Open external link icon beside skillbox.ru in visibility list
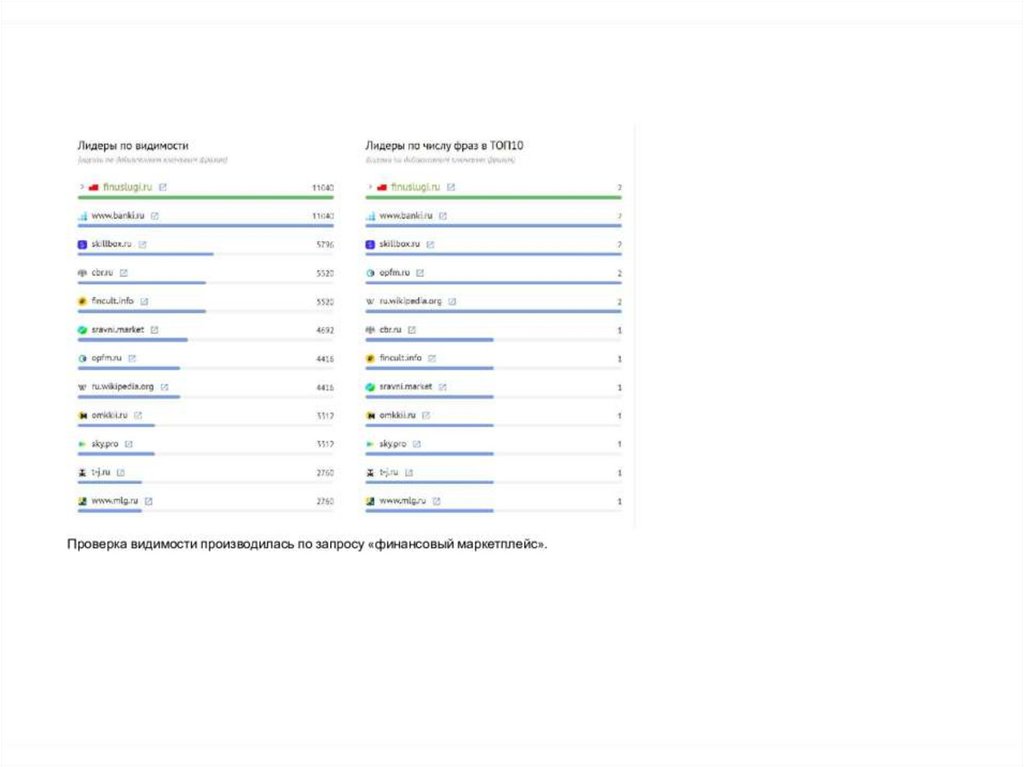Viewport: 1024px width, 767px height. pyautogui.click(x=142, y=244)
